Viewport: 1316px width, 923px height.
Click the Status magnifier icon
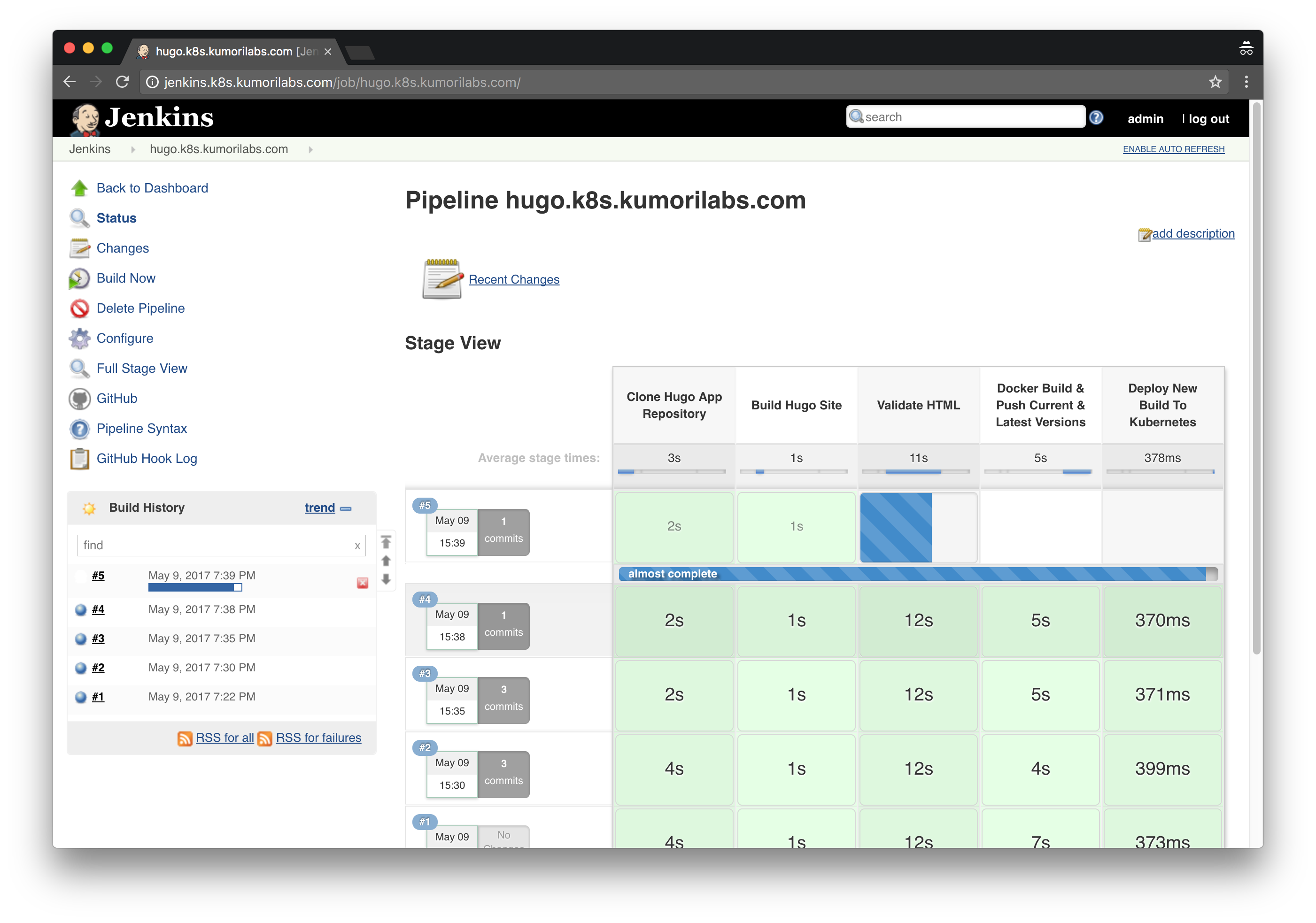tap(80, 218)
